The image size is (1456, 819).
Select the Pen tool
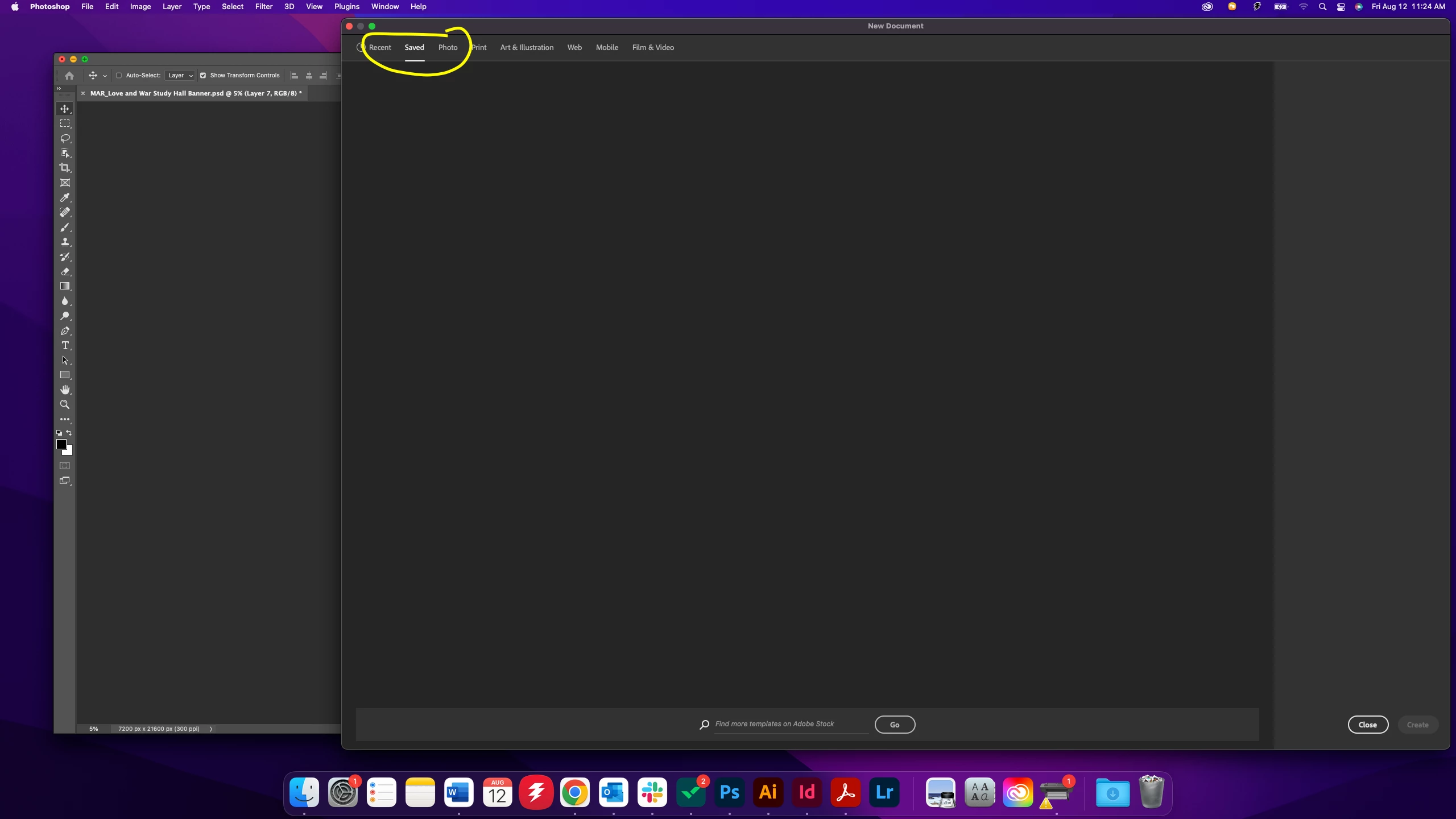(65, 331)
